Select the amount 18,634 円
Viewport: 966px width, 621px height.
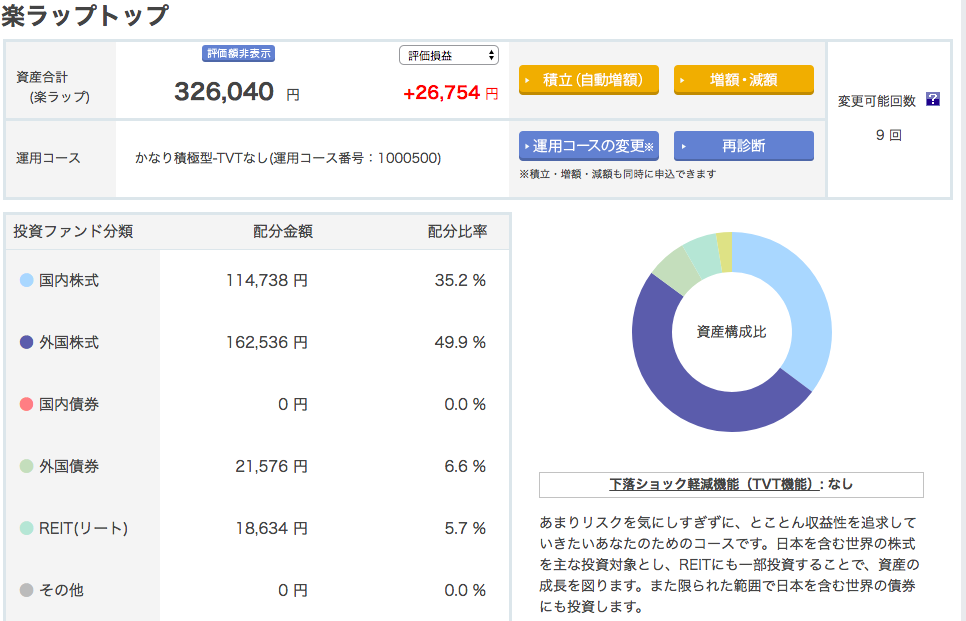(271, 528)
